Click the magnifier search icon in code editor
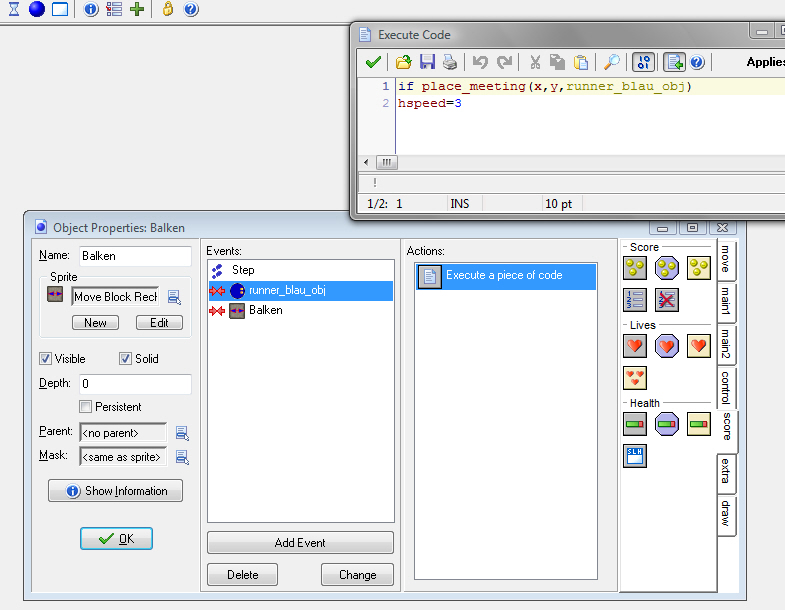785x610 pixels. pyautogui.click(x=611, y=62)
